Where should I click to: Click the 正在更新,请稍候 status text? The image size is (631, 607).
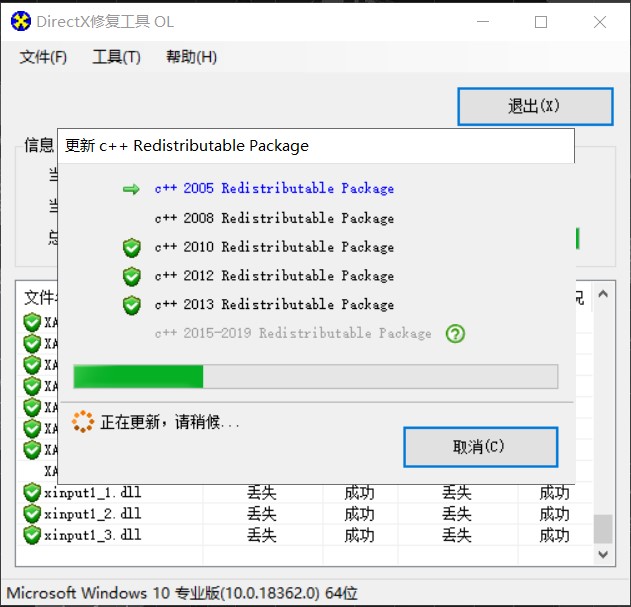click(x=170, y=422)
